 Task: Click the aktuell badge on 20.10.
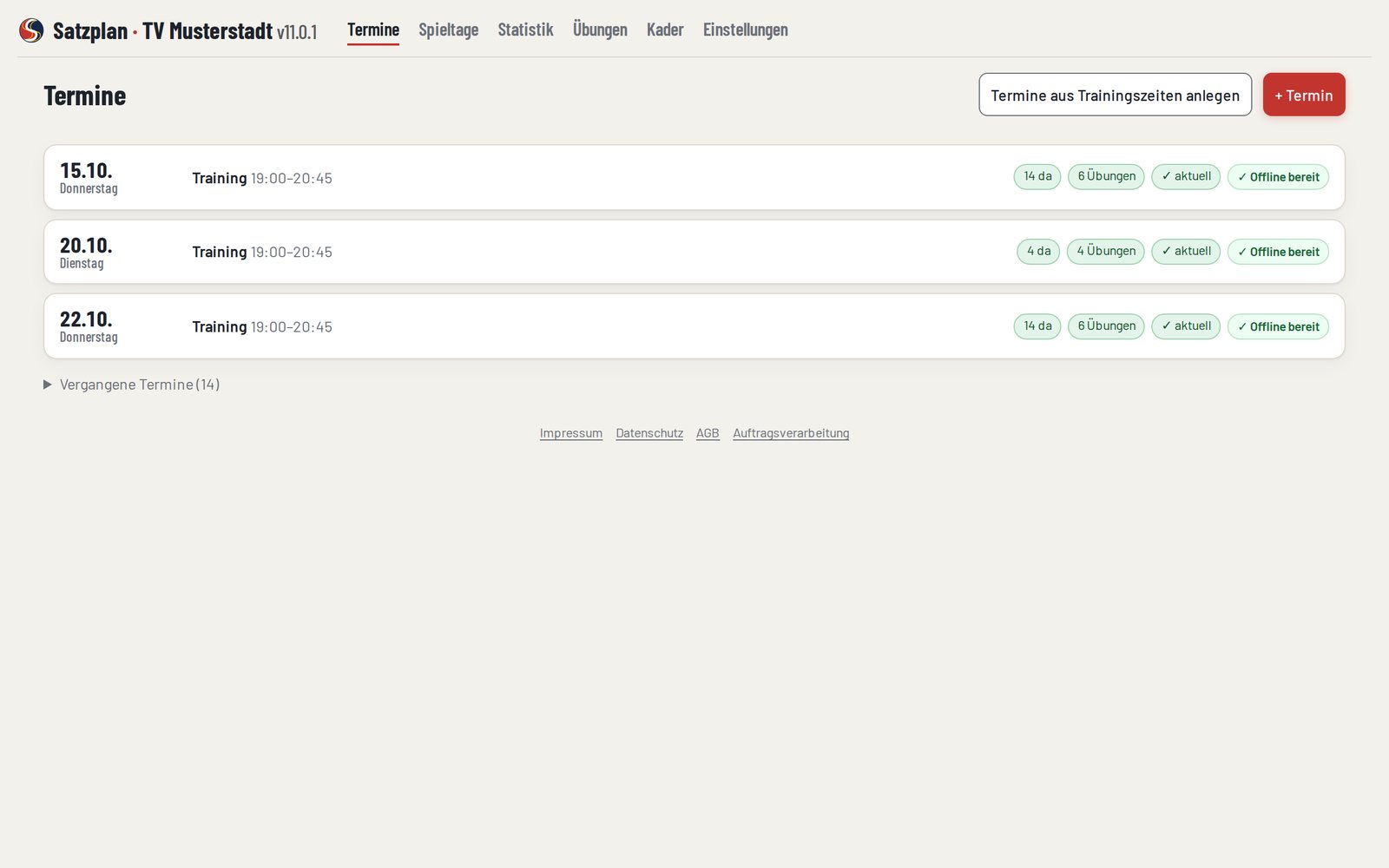click(x=1186, y=252)
